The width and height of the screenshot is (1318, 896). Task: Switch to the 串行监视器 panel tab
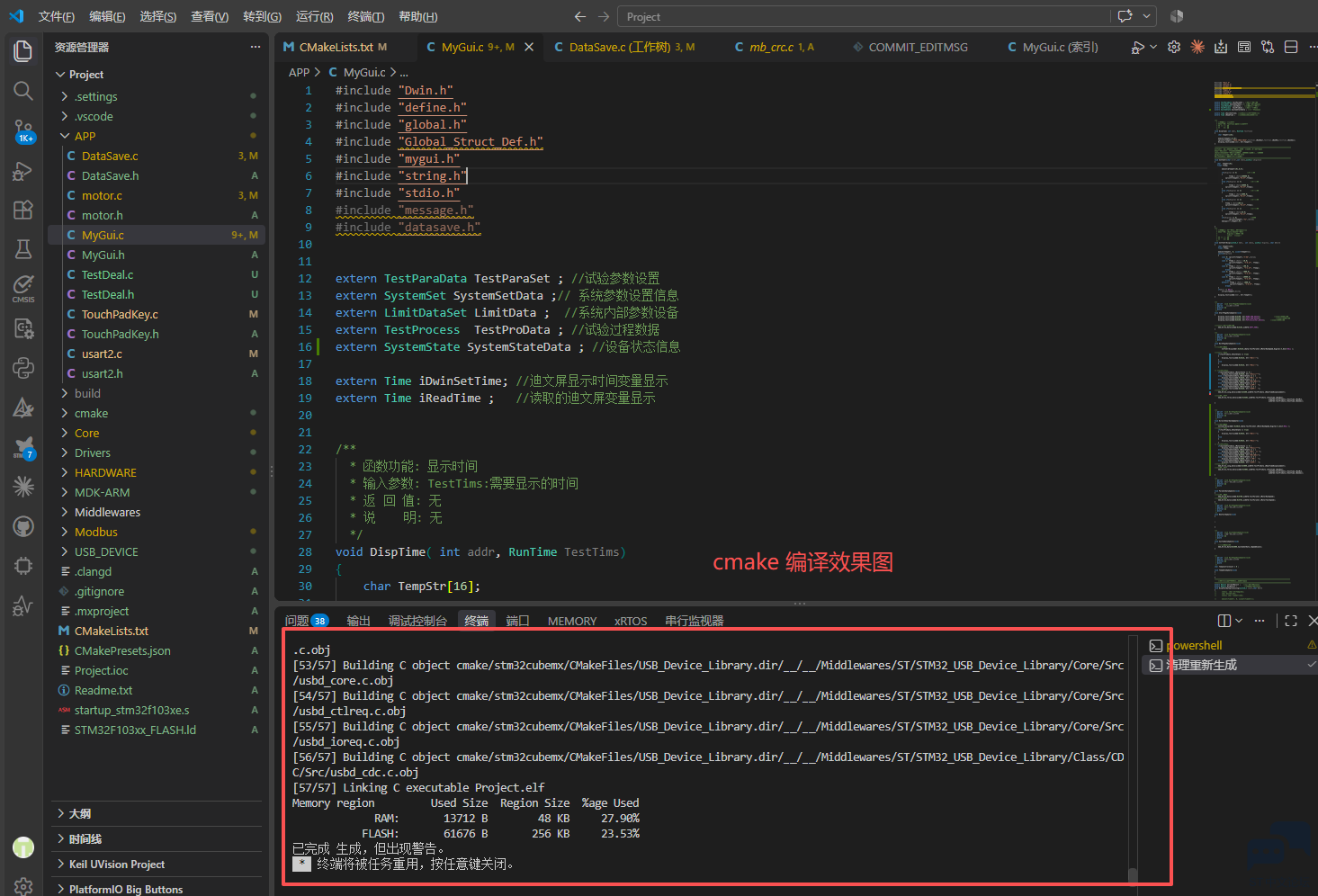point(695,621)
